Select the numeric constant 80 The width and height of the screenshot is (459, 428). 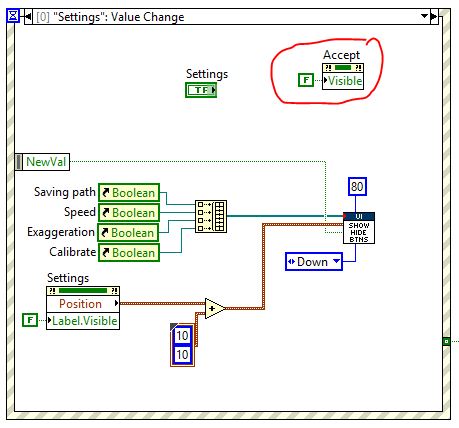357,186
